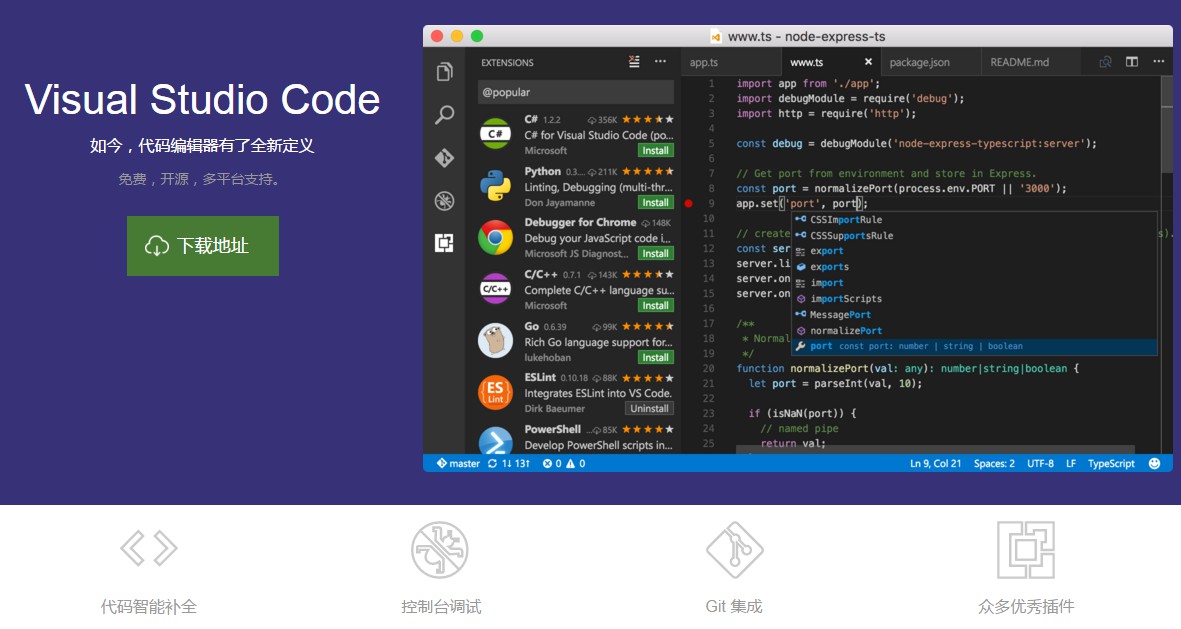The image size is (1181, 629).
Task: Click the code brackets icon above 代码智能补全
Action: [x=149, y=548]
